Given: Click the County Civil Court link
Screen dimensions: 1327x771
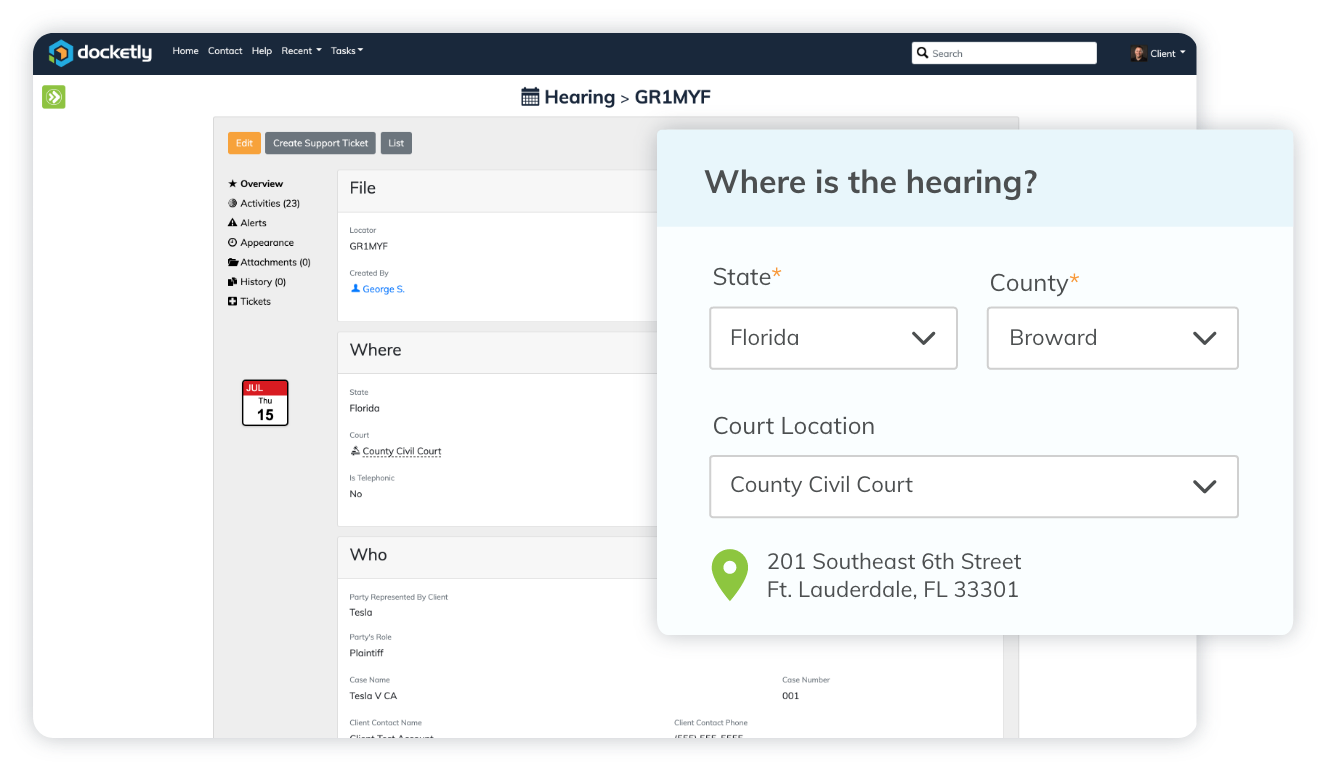Looking at the screenshot, I should pos(401,451).
